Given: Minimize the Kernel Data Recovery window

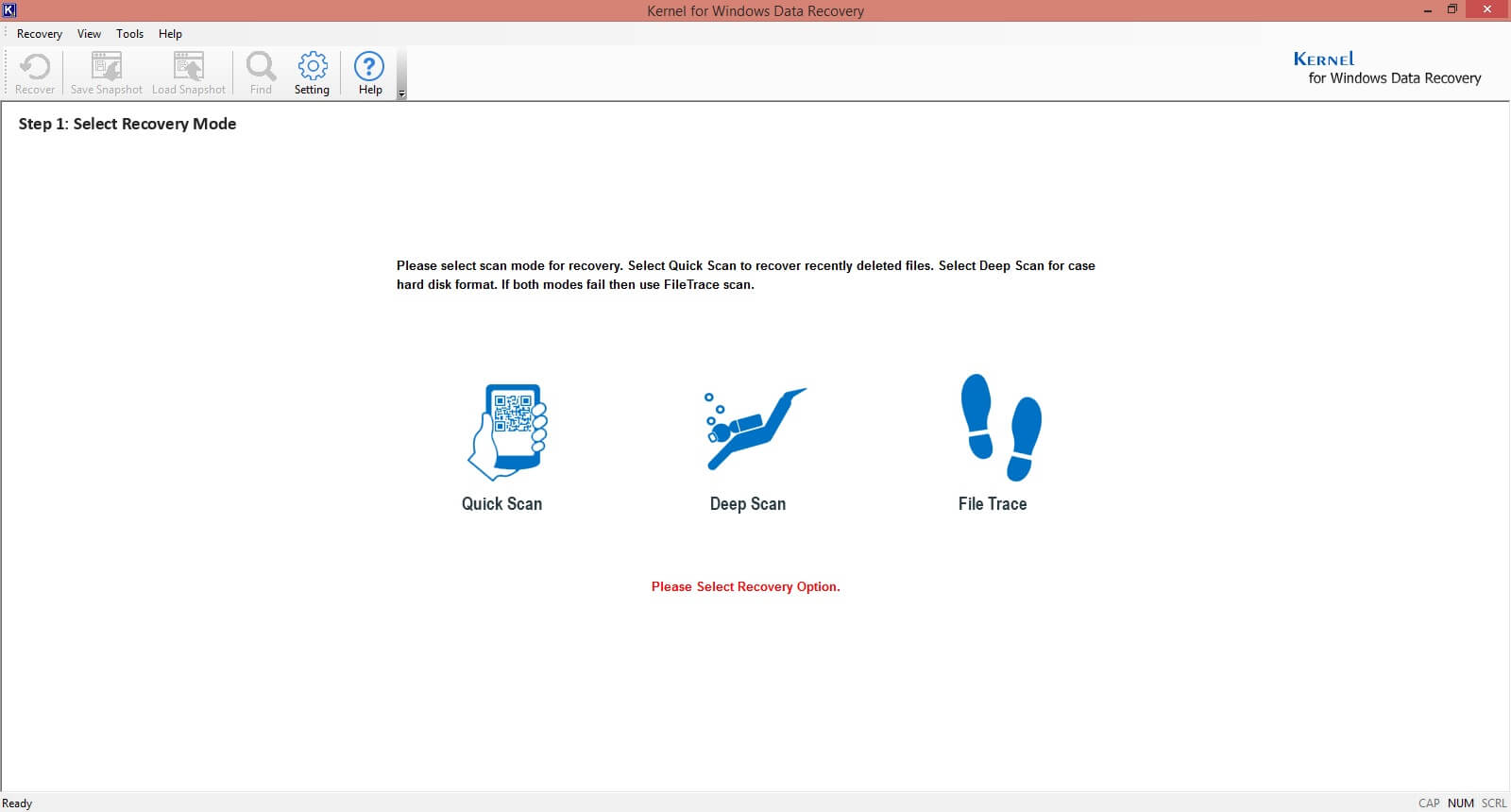Looking at the screenshot, I should [1428, 10].
